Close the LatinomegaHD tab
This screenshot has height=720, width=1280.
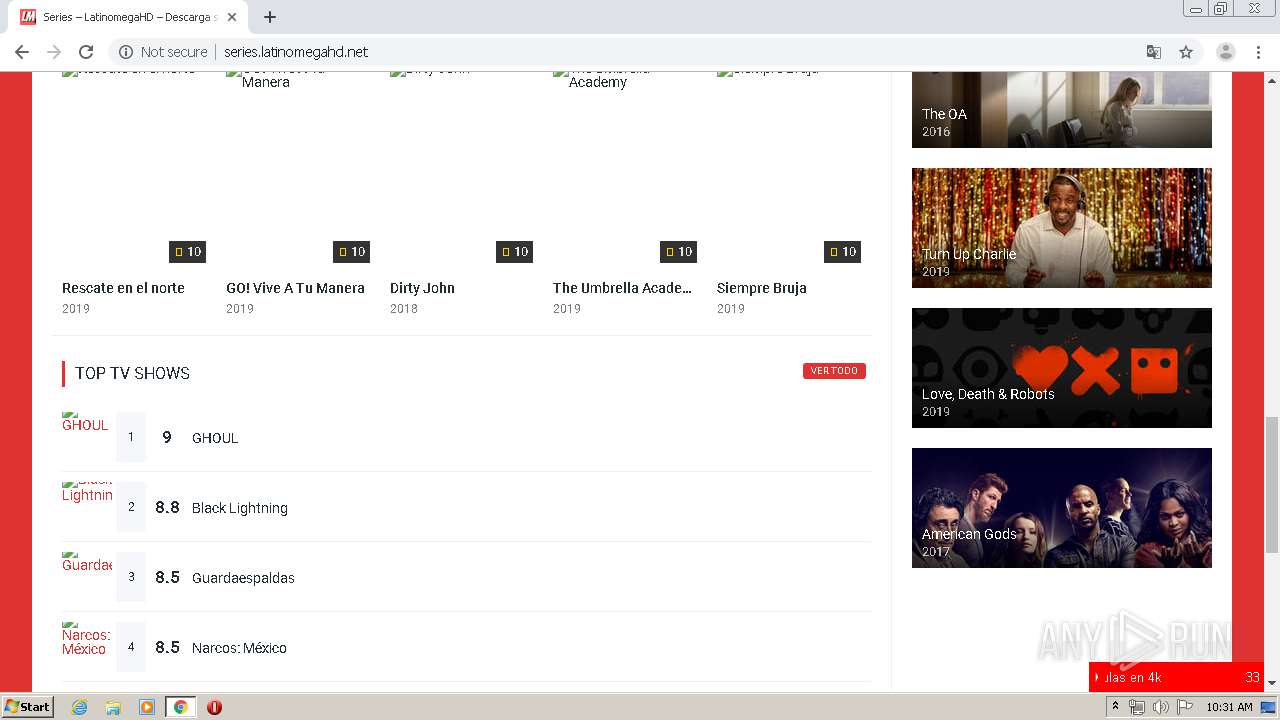click(232, 17)
